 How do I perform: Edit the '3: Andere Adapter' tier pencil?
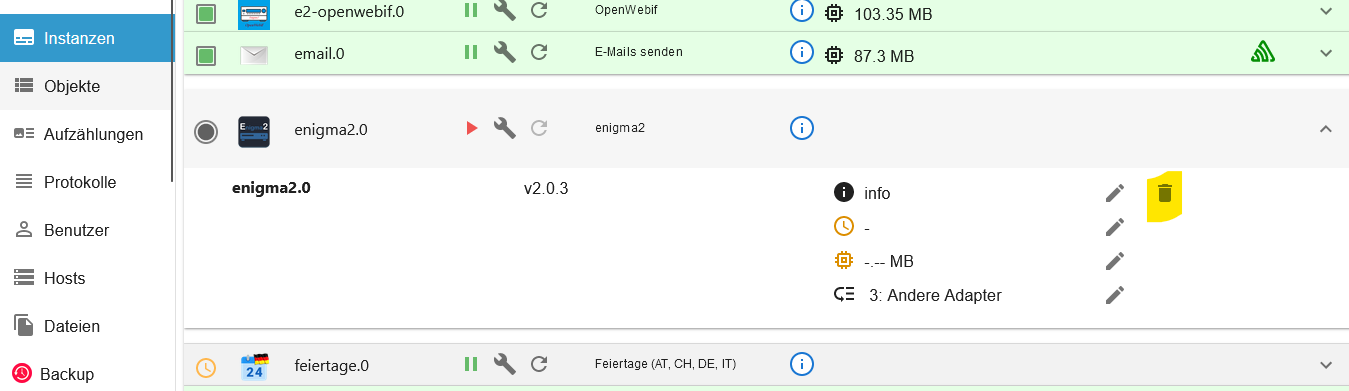[1115, 295]
